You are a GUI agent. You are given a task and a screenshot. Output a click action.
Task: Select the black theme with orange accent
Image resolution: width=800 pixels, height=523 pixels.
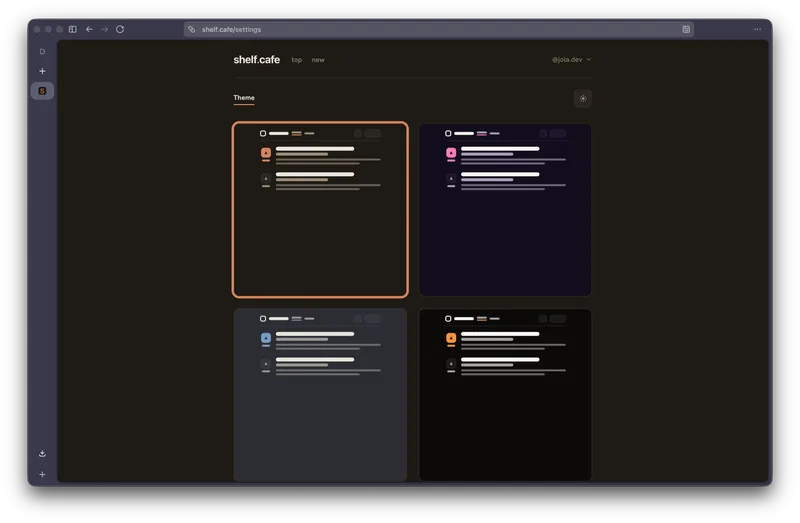tap(505, 394)
